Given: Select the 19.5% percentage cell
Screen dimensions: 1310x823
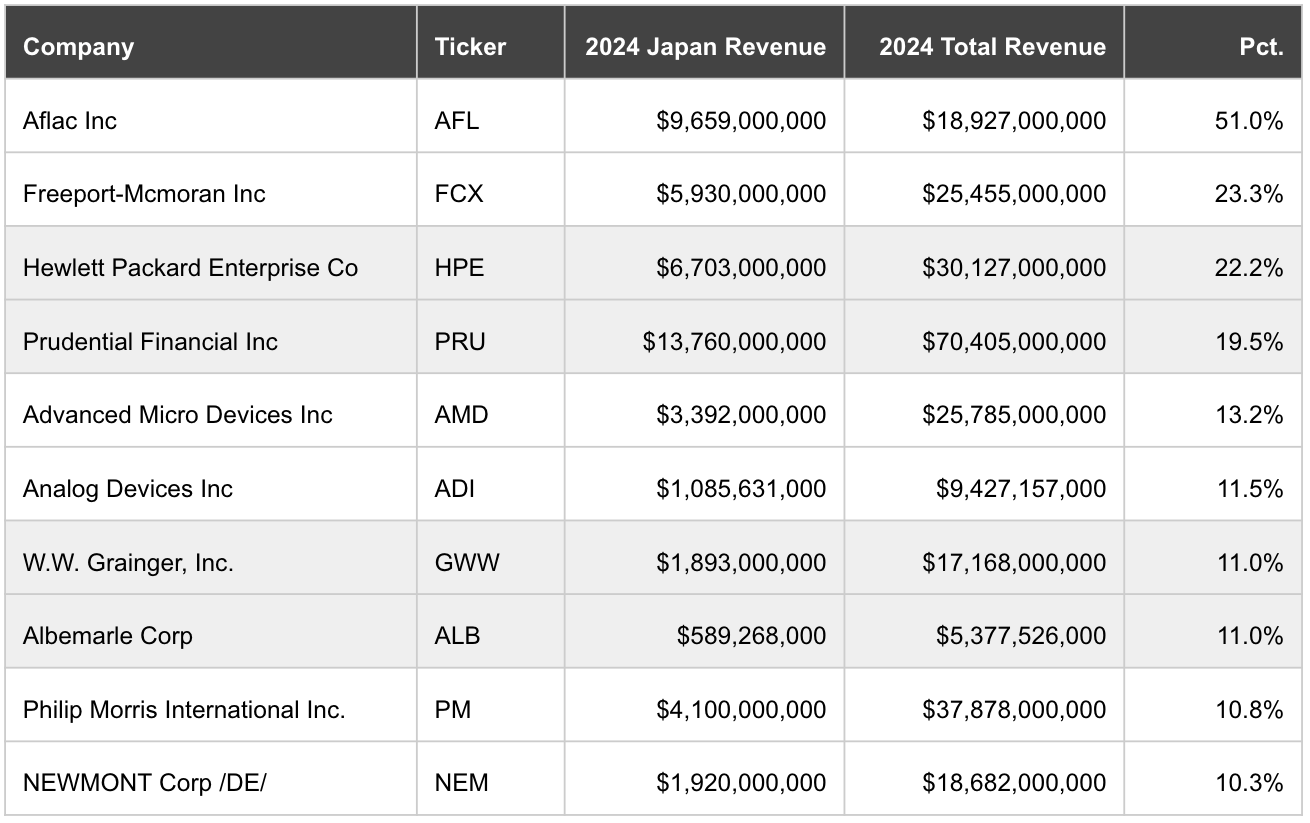Looking at the screenshot, I should pyautogui.click(x=1214, y=337).
